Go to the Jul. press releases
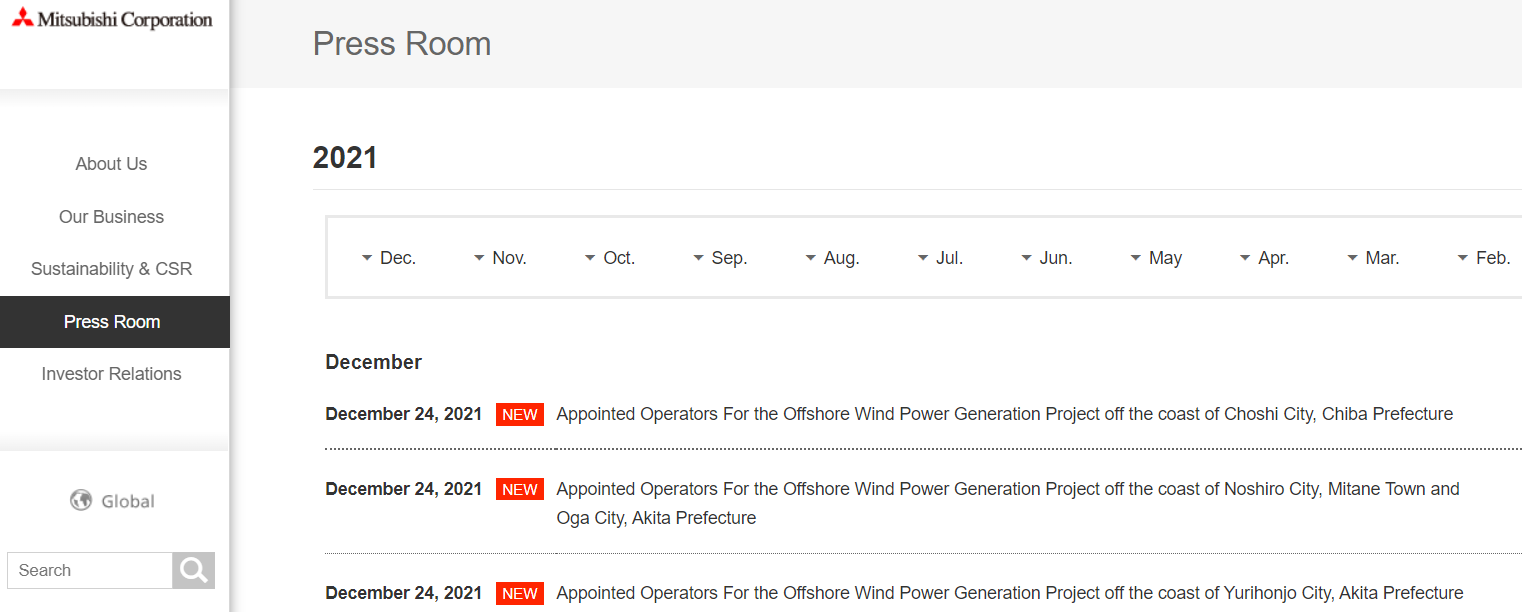The height and width of the screenshot is (612, 1522). [940, 258]
